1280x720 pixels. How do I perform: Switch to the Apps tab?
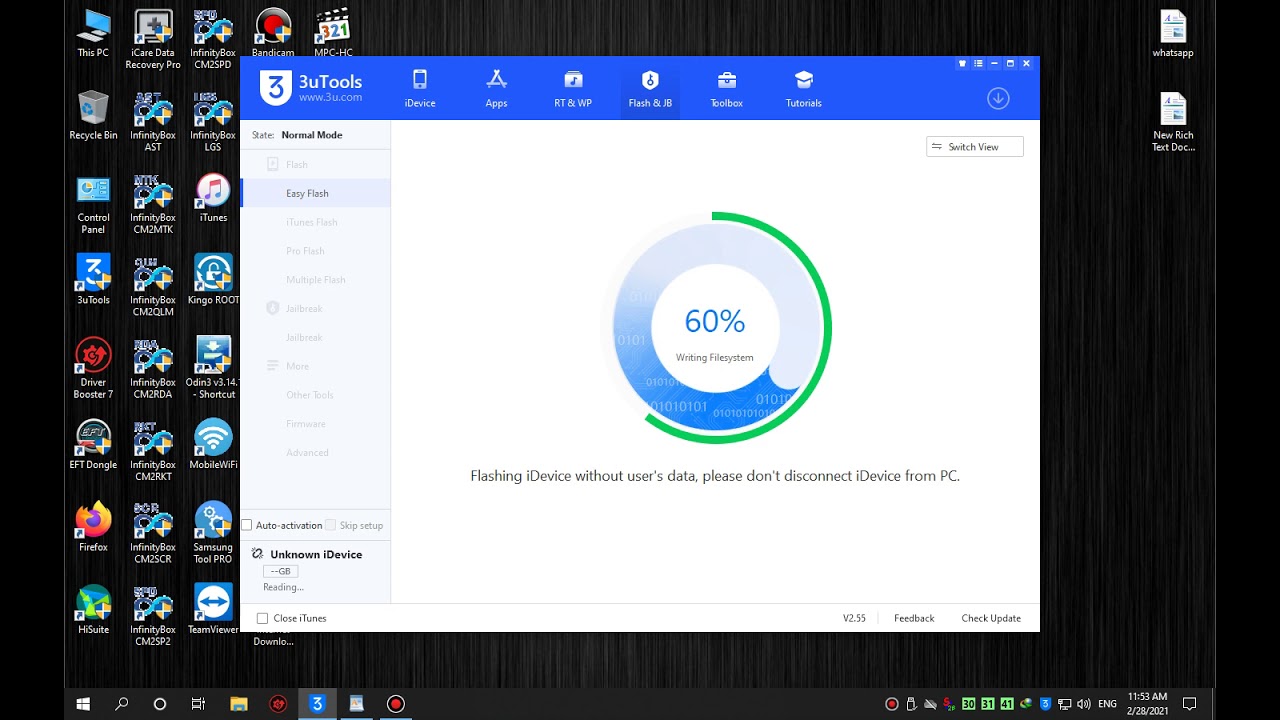(x=496, y=89)
